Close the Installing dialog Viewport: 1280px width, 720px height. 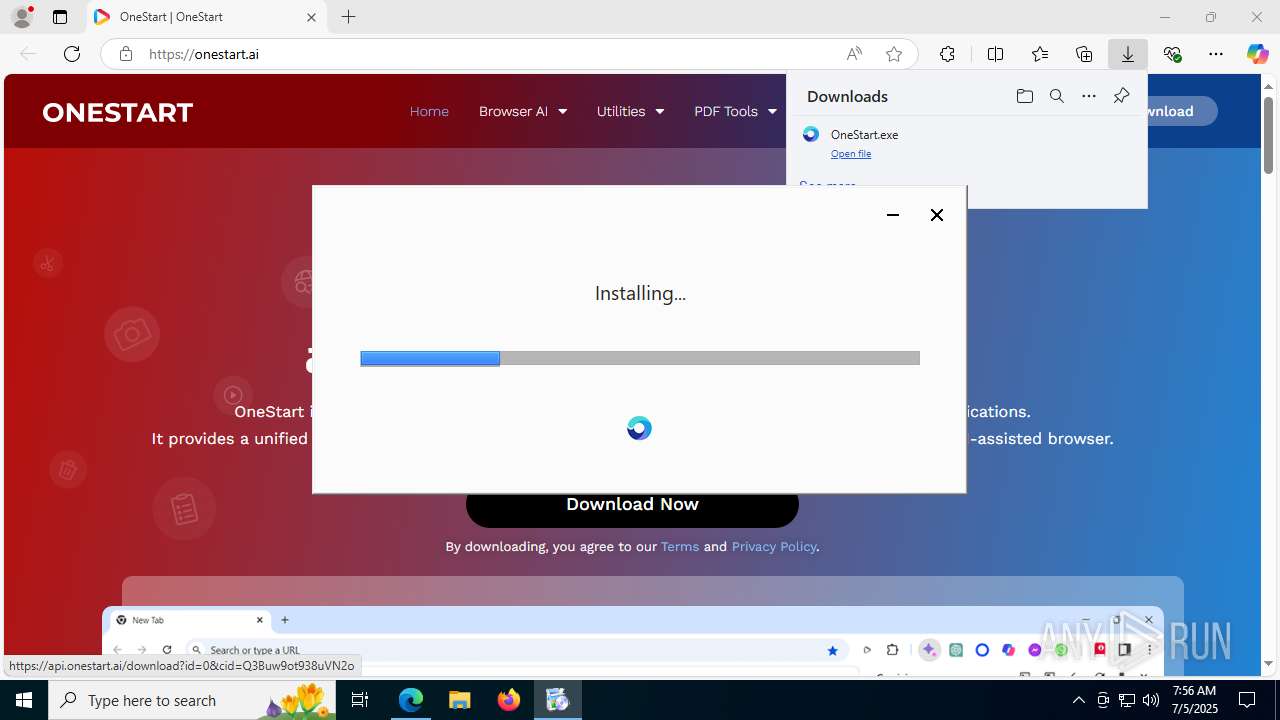point(937,215)
